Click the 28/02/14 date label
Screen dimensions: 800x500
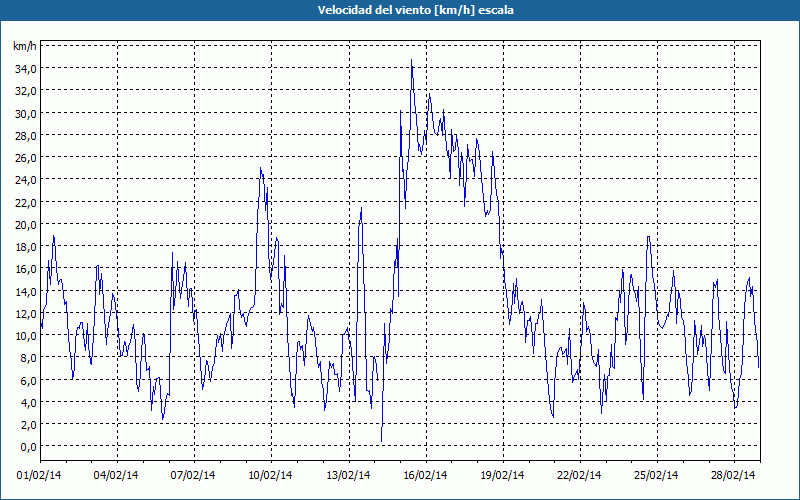[x=733, y=475]
